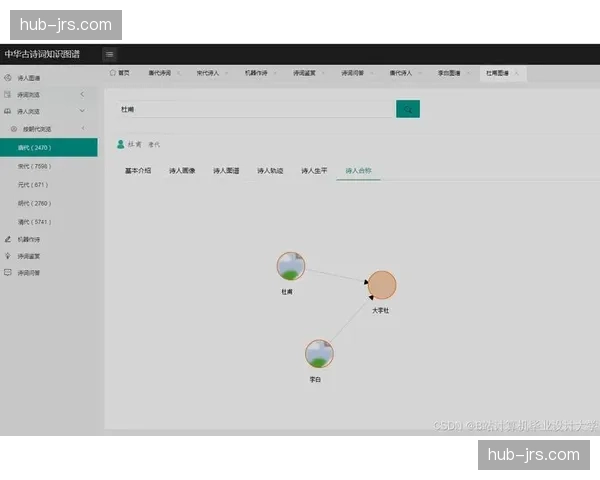Screen dimensions: 600x480
Task: Click the sidebar 机器作诗 pencil icon
Action: pos(8,239)
